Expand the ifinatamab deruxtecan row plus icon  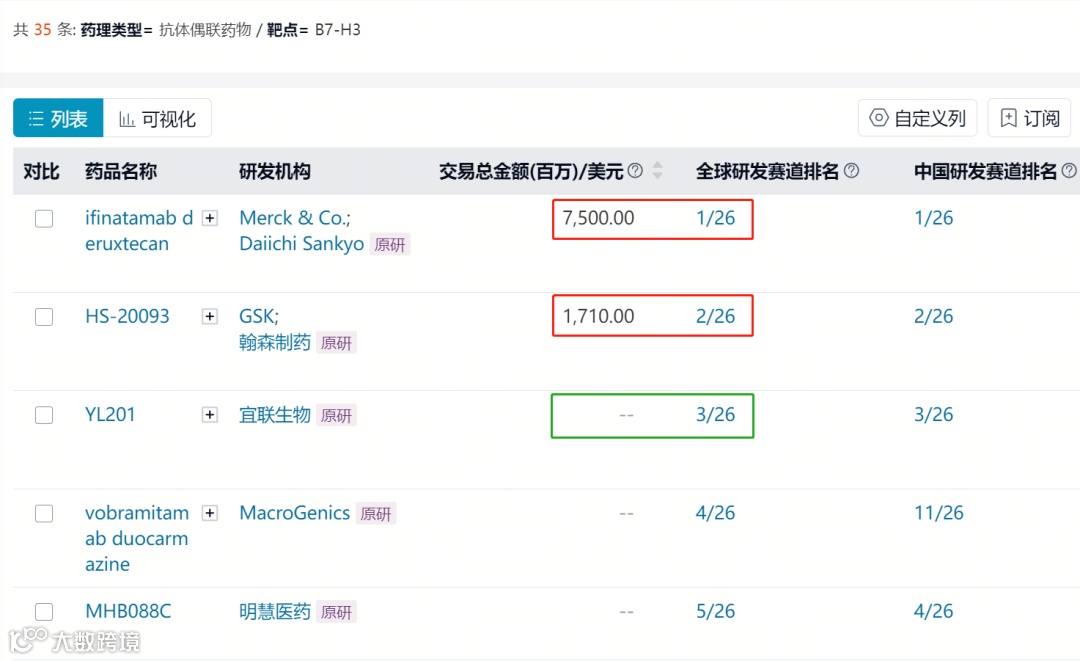pos(210,218)
